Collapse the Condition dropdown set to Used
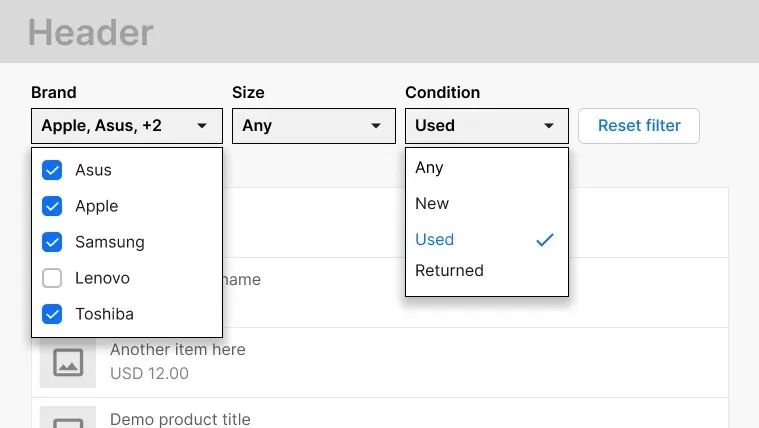Screen dimensions: 759x428 point(487,126)
